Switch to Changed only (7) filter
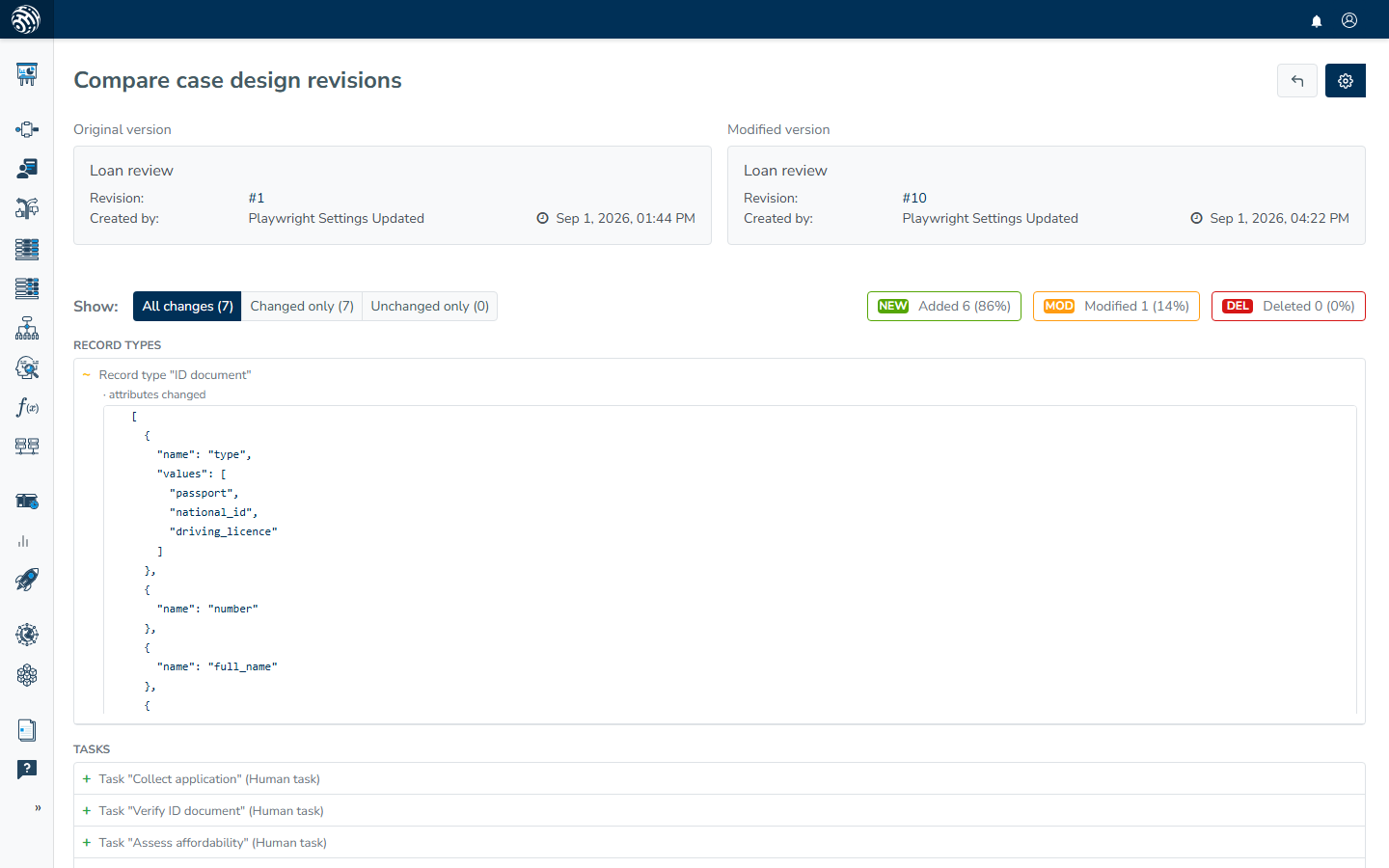The width and height of the screenshot is (1389, 868). click(302, 306)
